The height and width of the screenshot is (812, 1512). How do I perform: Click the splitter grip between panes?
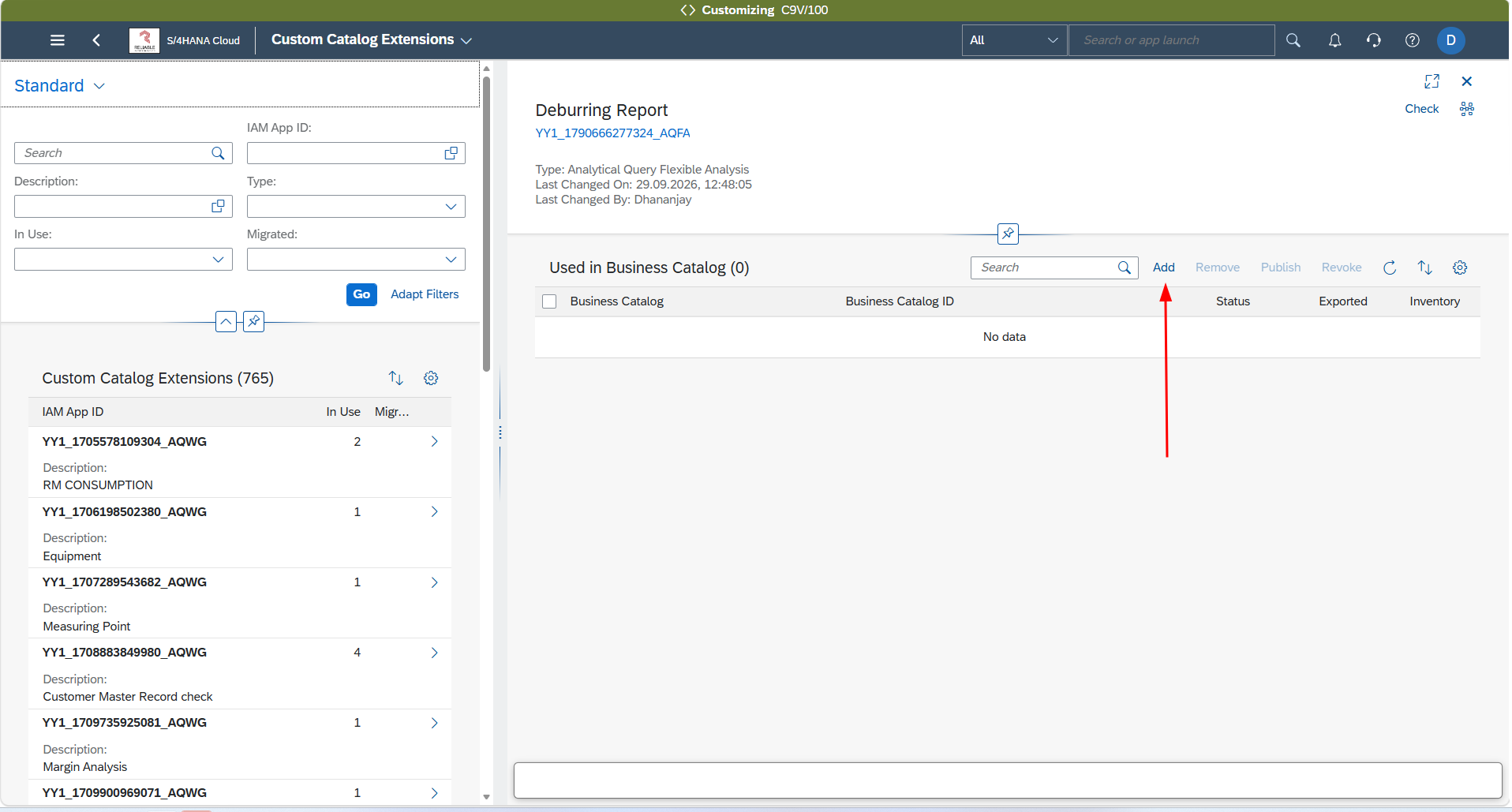click(x=500, y=432)
